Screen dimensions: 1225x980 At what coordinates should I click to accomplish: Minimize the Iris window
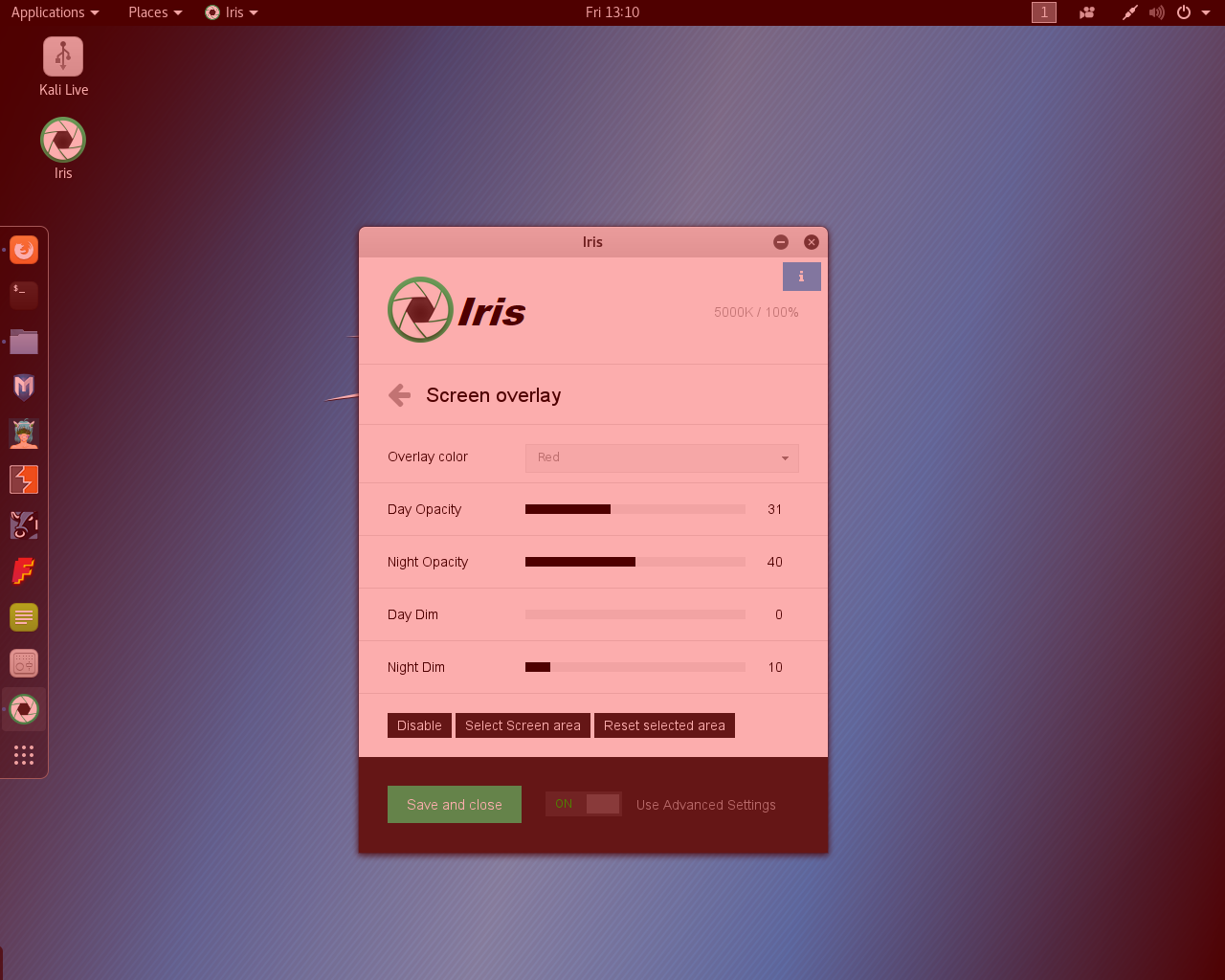[x=781, y=242]
